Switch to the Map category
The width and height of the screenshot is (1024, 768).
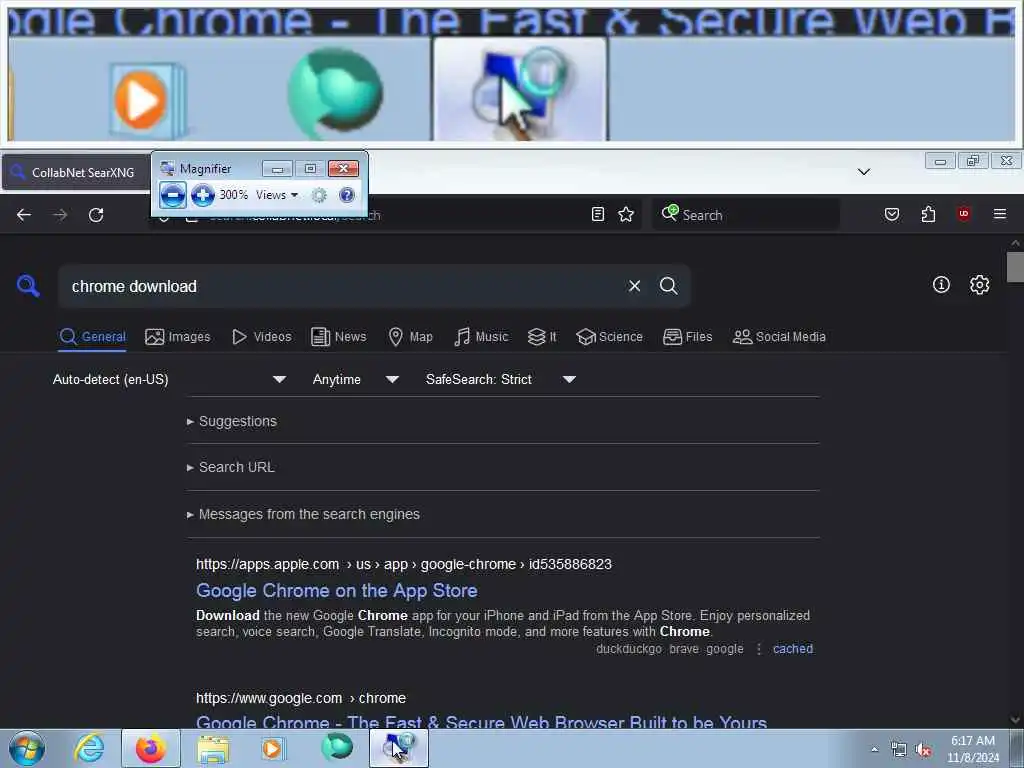[x=411, y=337]
